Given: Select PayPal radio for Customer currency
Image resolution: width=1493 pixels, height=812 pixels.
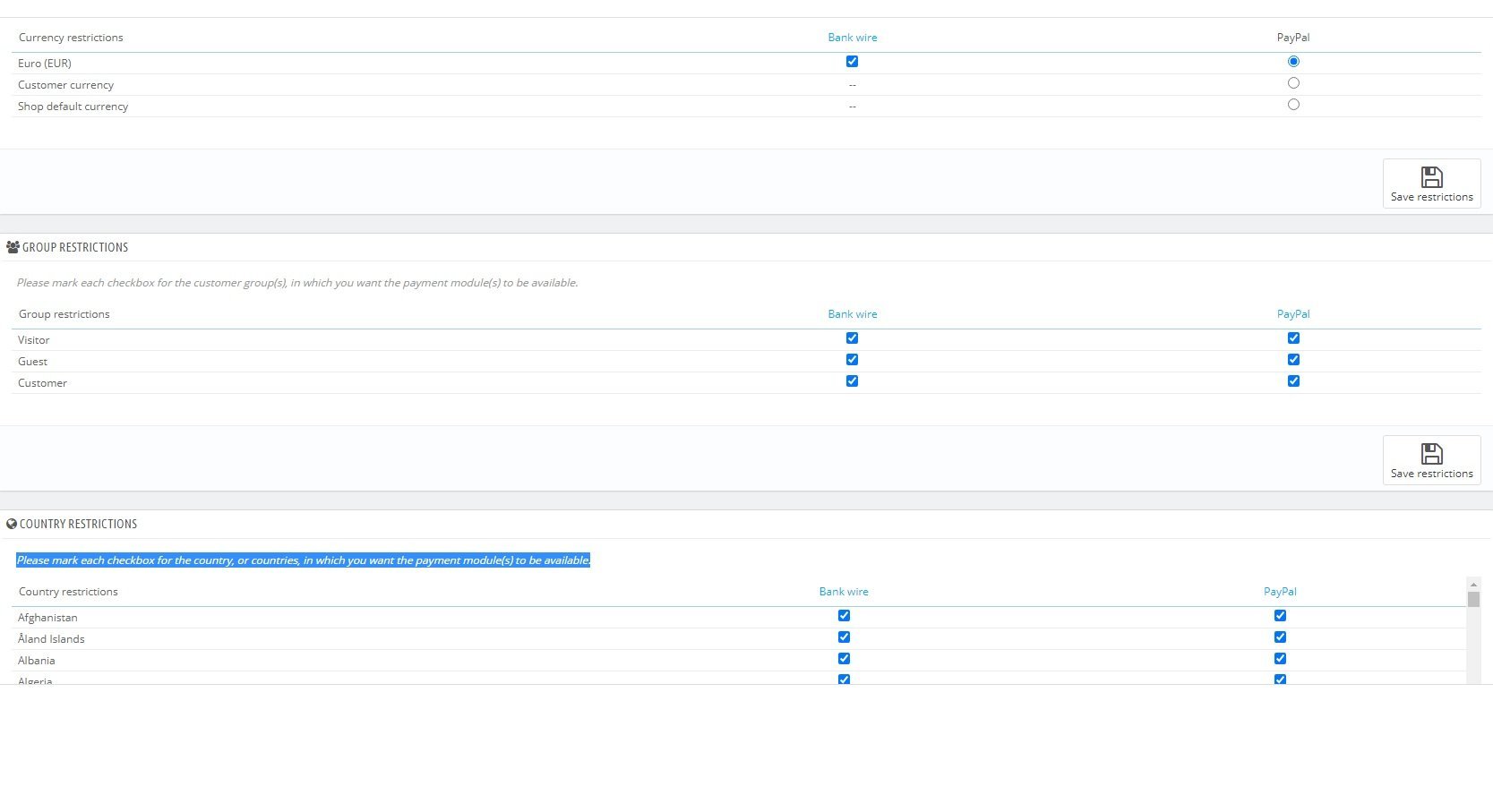Looking at the screenshot, I should point(1293,83).
